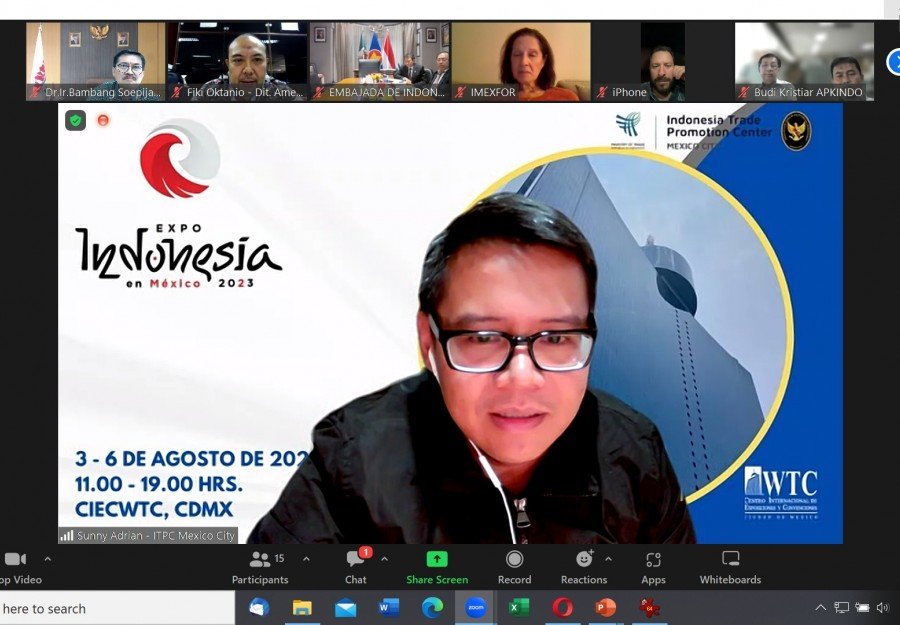Click the red recording indicator icon
Viewport: 900px width, 625px height.
[103, 121]
